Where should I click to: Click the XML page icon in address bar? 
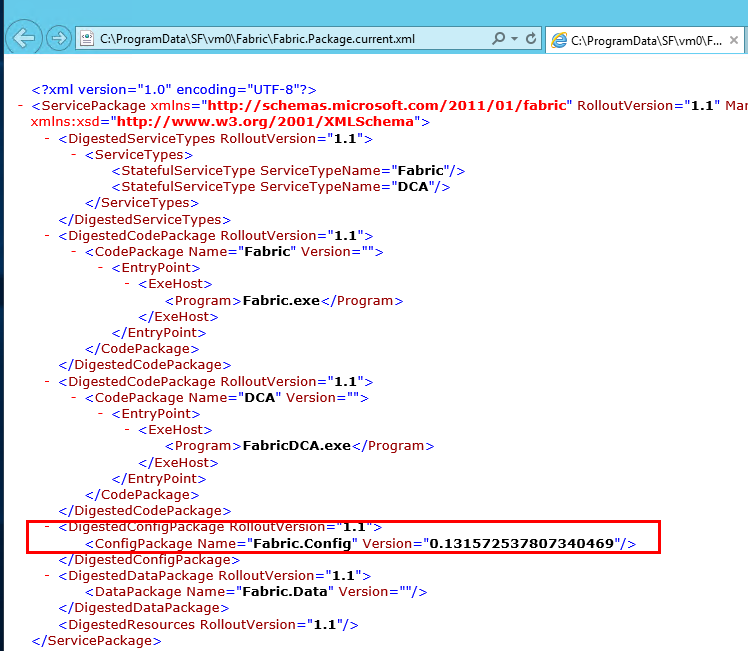(87, 38)
